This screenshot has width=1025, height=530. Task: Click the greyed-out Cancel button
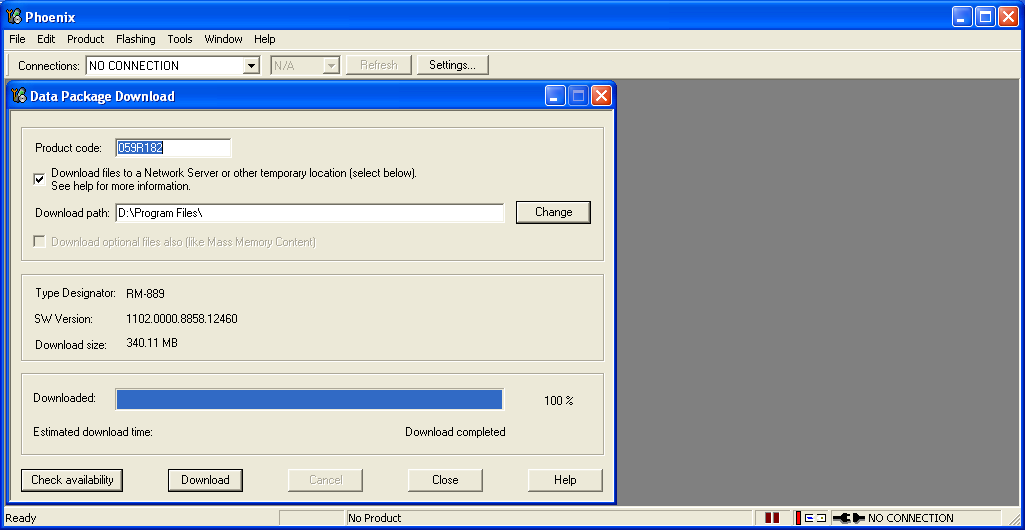[326, 480]
